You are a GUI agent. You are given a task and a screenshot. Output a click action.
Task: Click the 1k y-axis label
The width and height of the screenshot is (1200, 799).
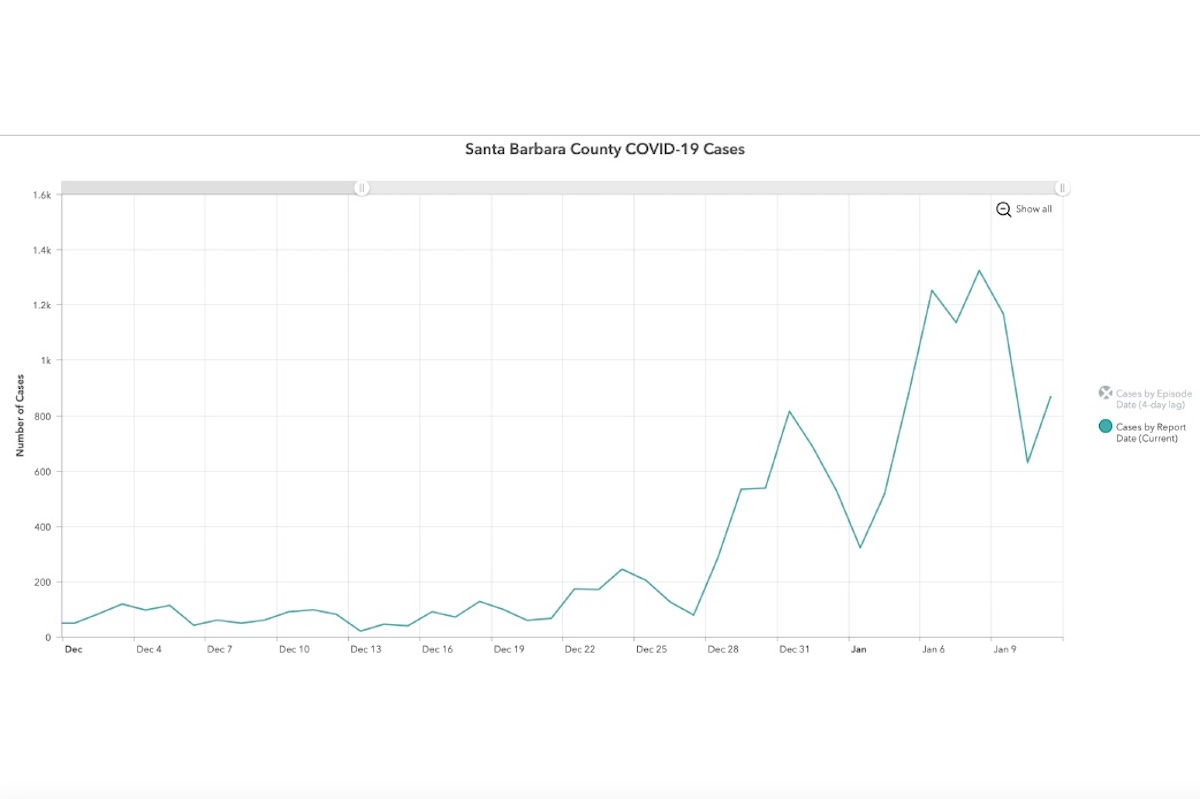coord(46,360)
